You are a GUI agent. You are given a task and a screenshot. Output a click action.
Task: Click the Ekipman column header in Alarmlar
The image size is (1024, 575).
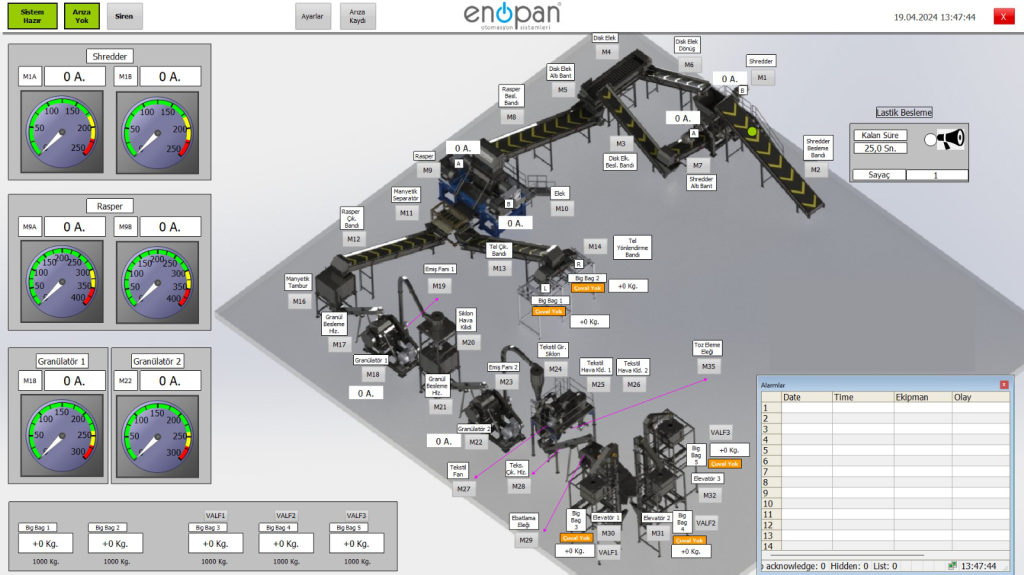point(911,397)
